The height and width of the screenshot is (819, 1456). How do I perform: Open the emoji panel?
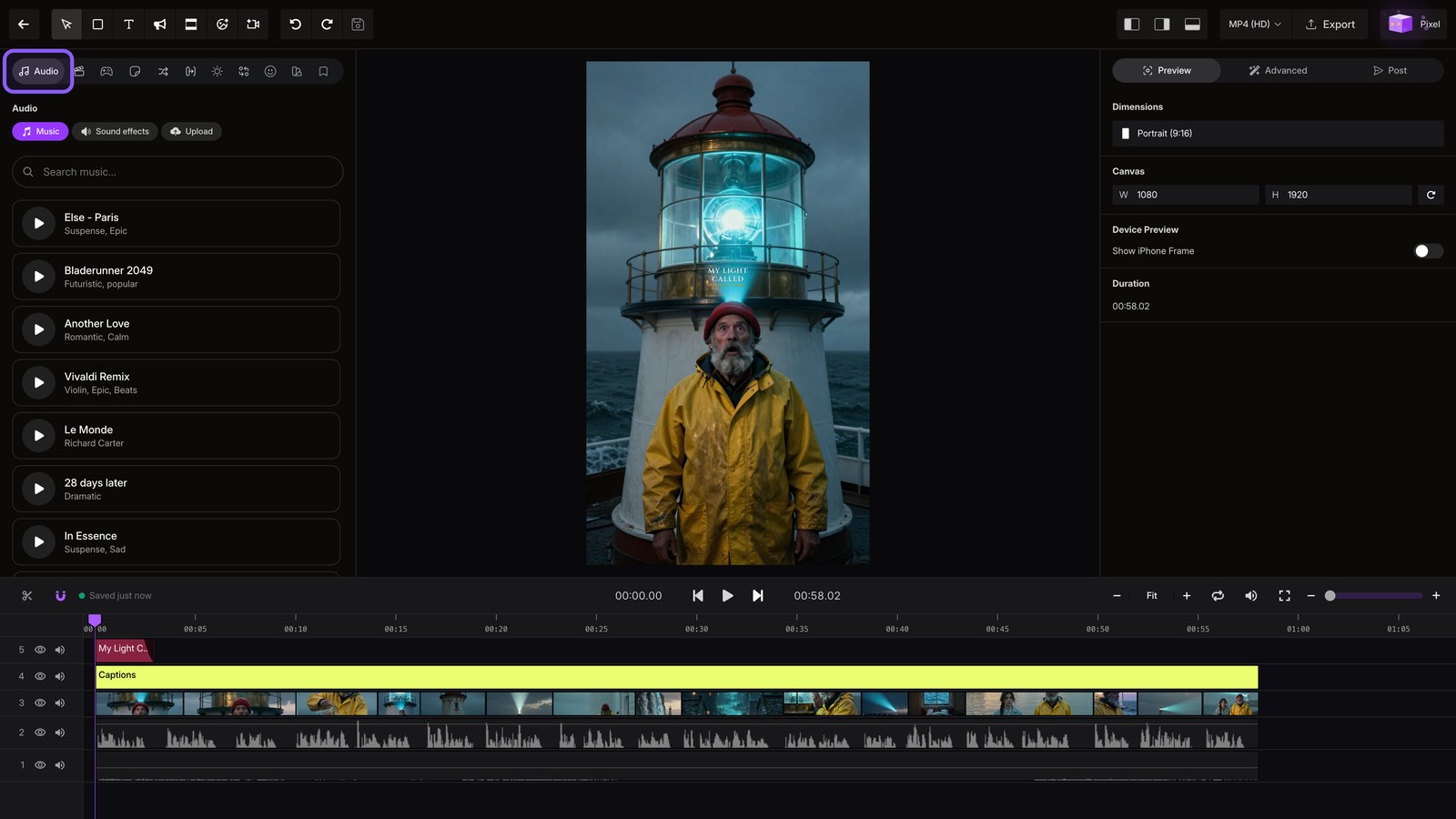coord(270,71)
